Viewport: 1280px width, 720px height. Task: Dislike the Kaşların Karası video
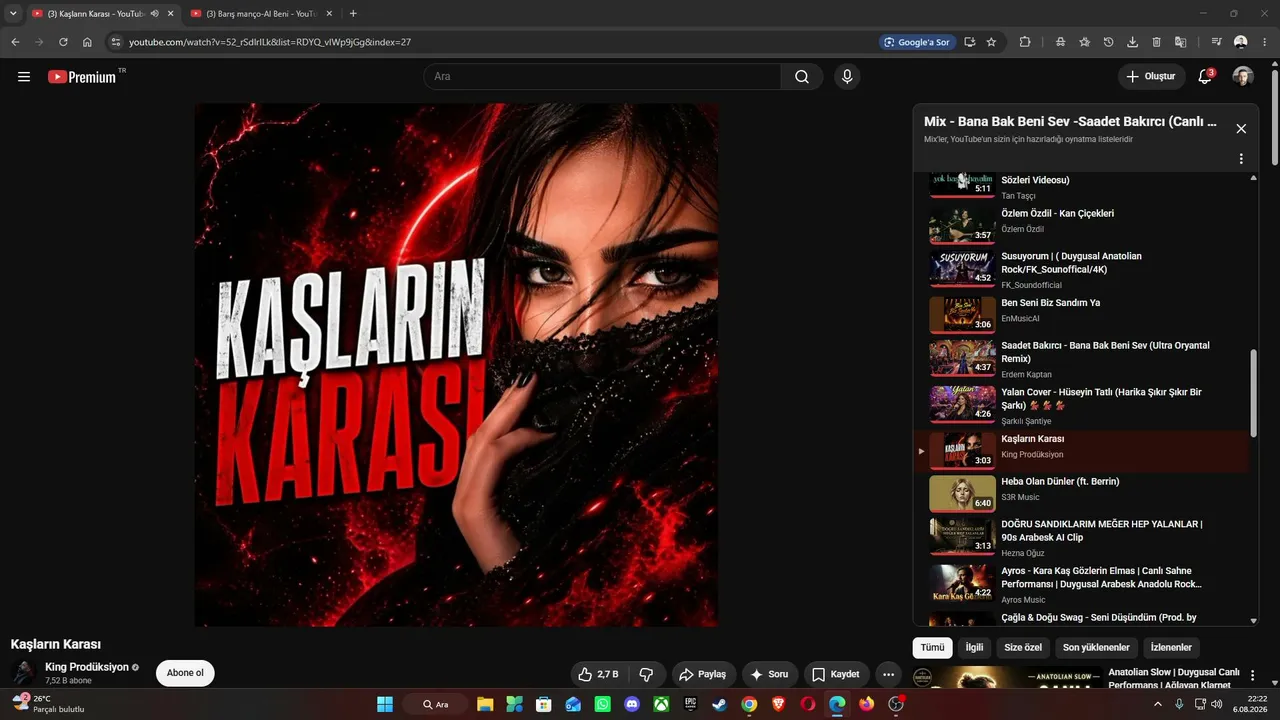point(646,674)
